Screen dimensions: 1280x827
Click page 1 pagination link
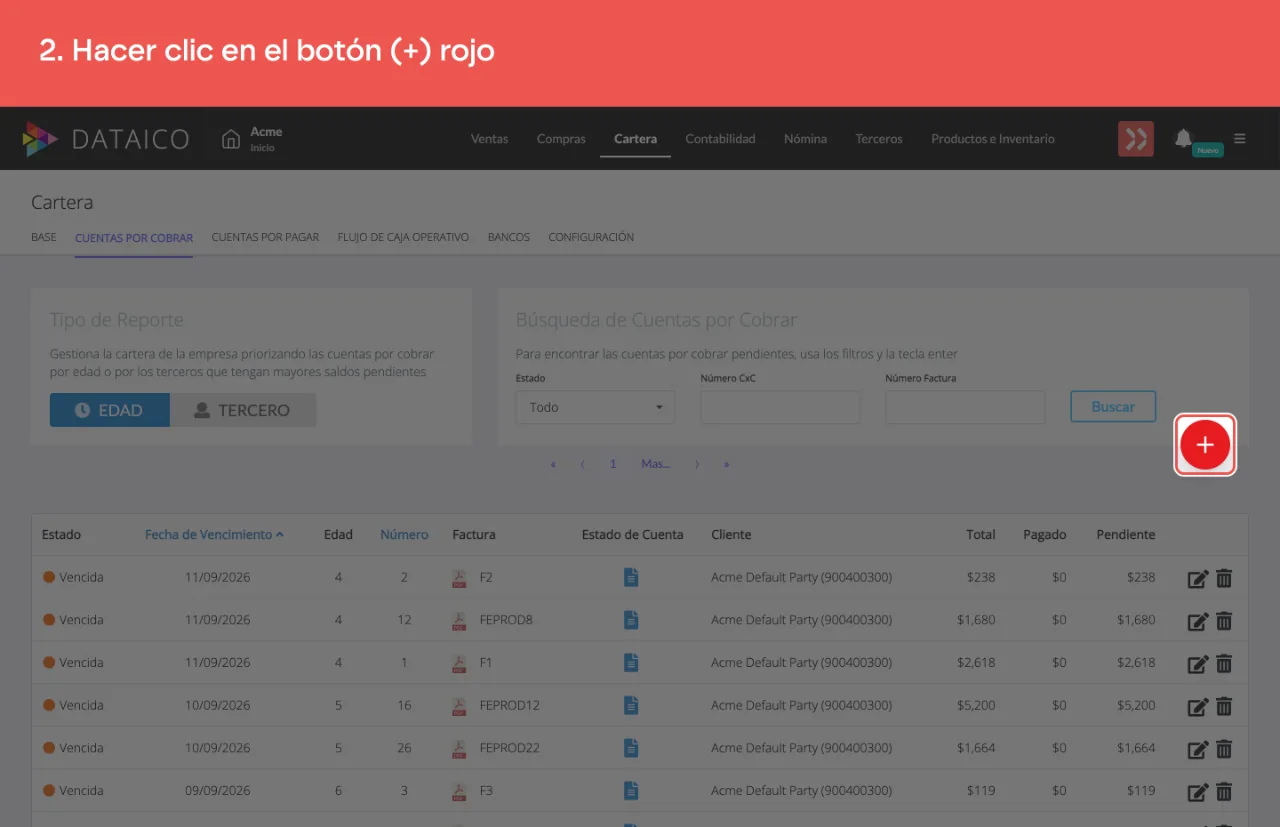[613, 464]
